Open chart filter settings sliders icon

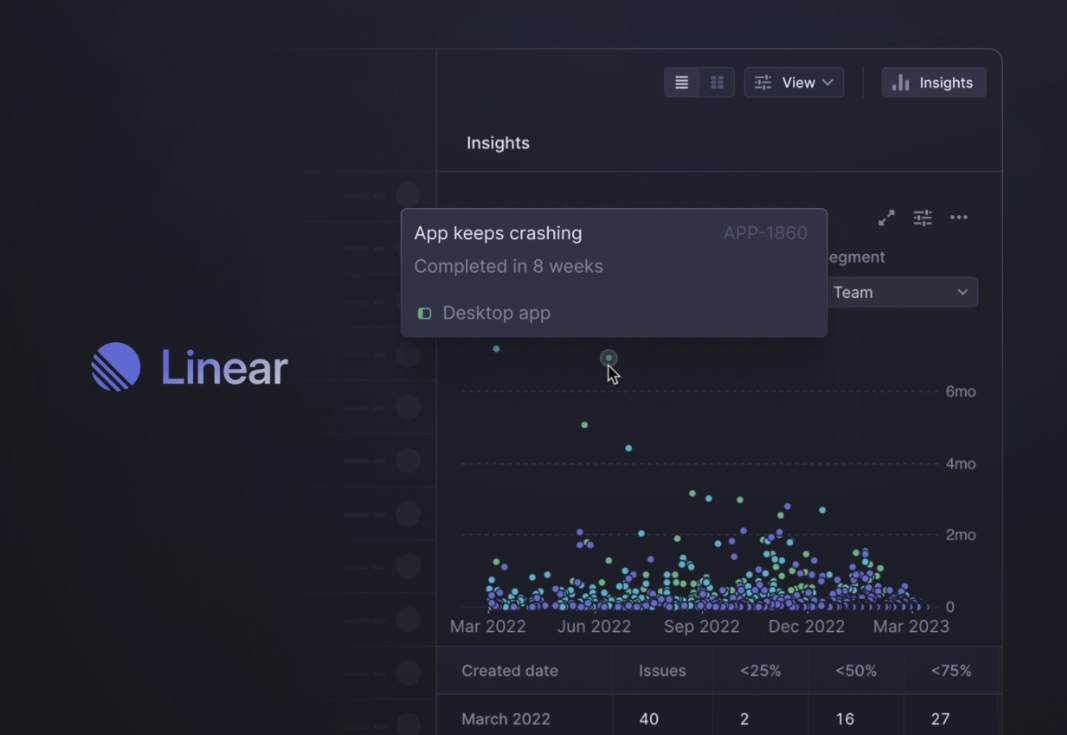923,218
